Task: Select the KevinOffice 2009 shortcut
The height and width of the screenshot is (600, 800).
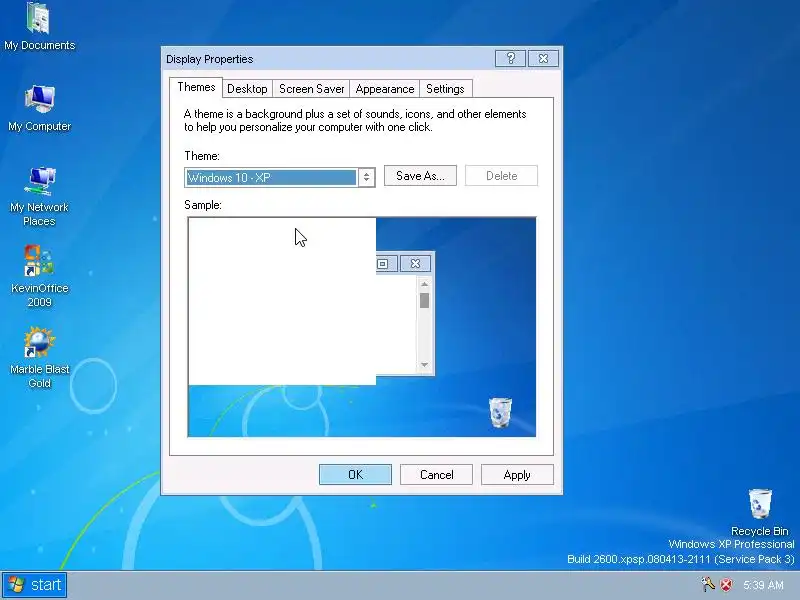Action: [x=39, y=277]
